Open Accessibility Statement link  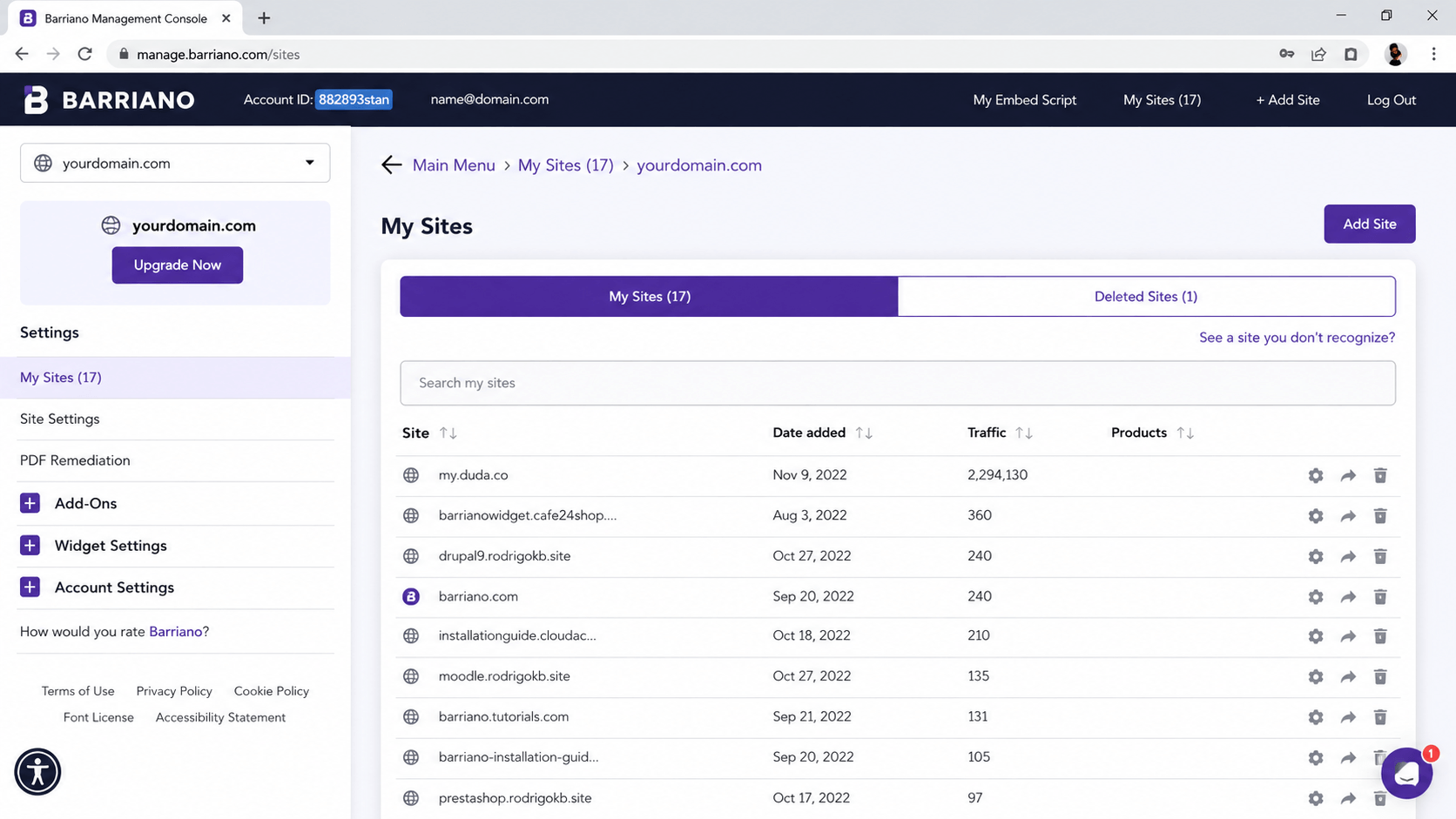[220, 718]
